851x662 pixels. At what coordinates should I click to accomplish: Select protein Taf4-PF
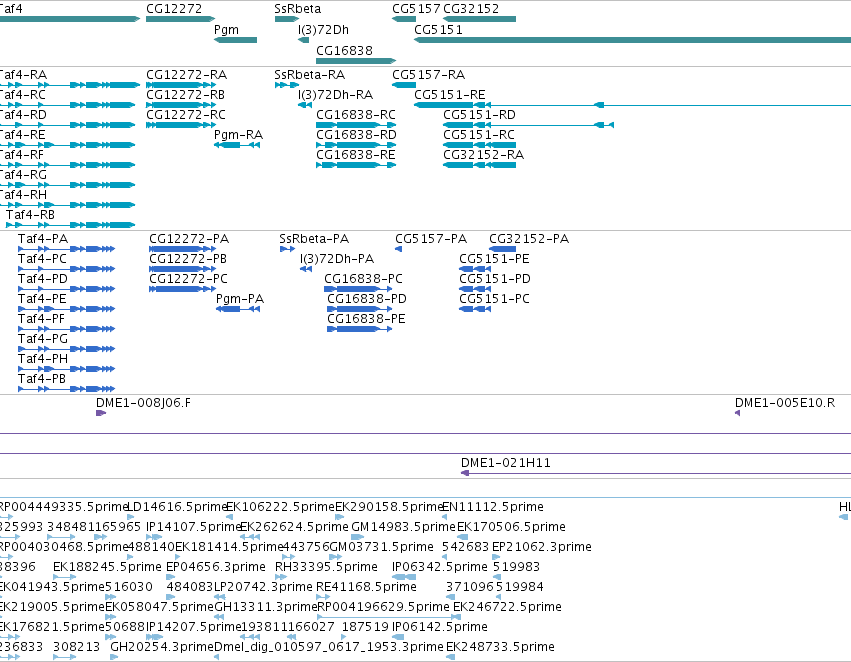point(66,329)
